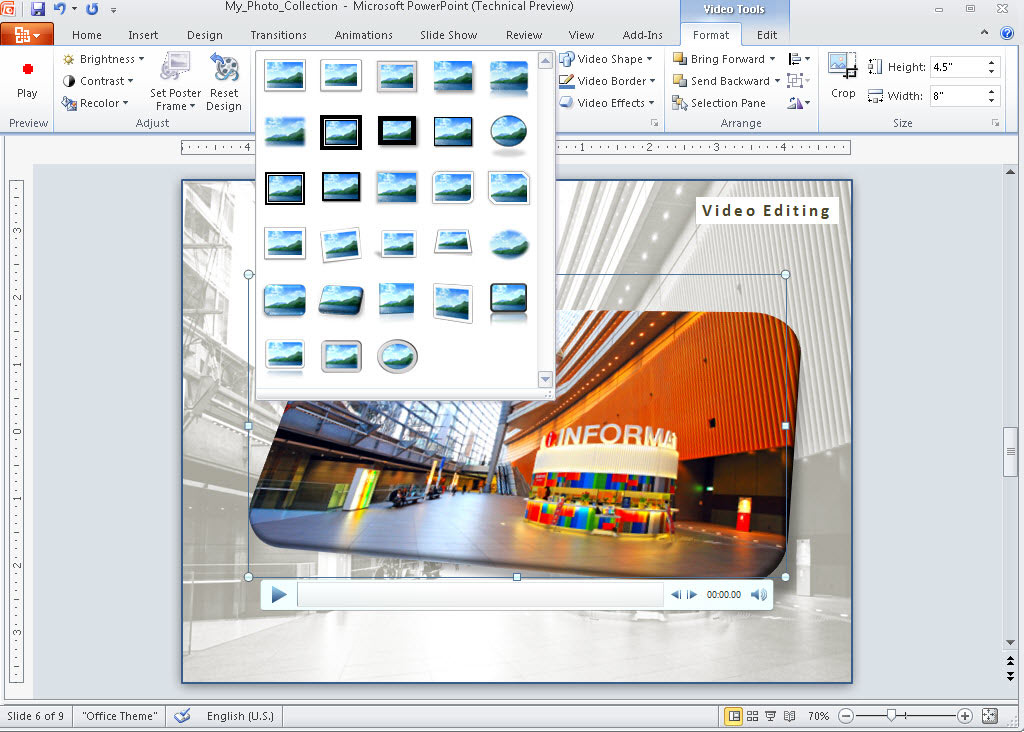This screenshot has width=1024, height=732.
Task: Switch to Normal view icon
Action: (x=734, y=716)
